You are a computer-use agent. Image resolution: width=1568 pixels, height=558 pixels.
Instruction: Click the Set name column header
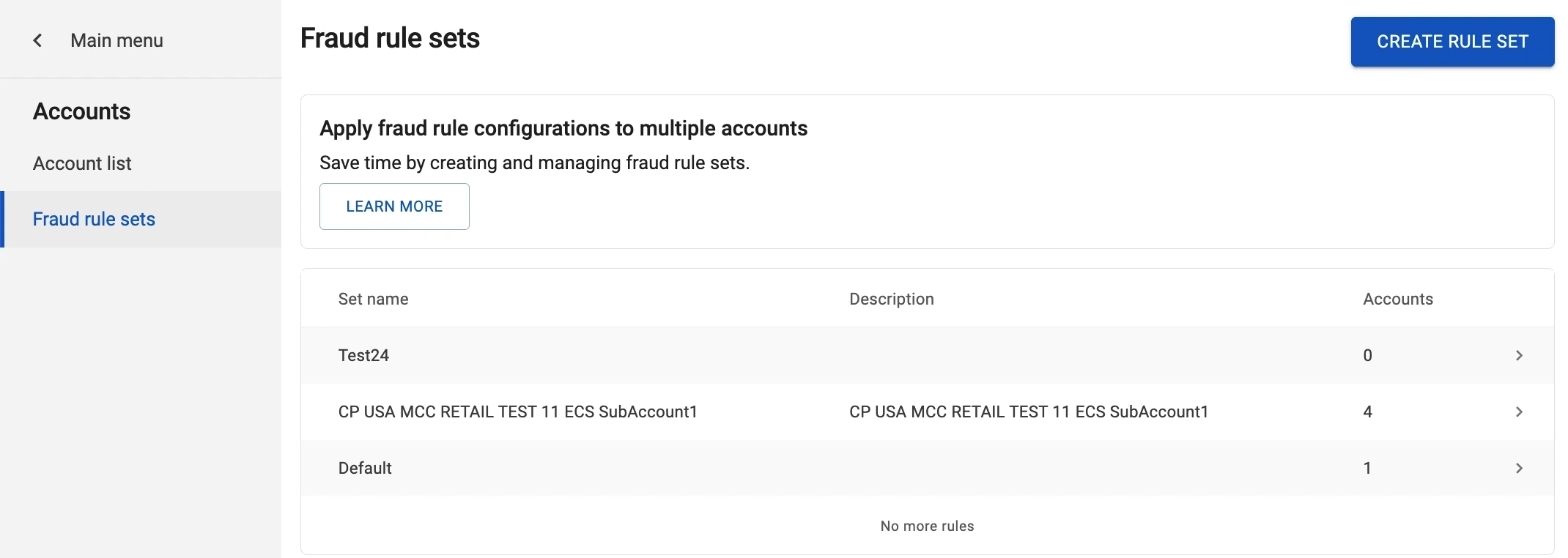(373, 299)
